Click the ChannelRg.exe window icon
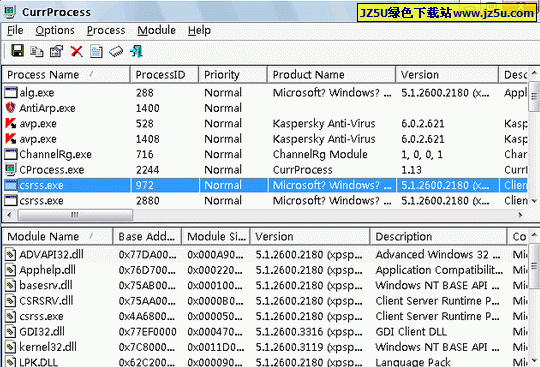 (x=11, y=154)
